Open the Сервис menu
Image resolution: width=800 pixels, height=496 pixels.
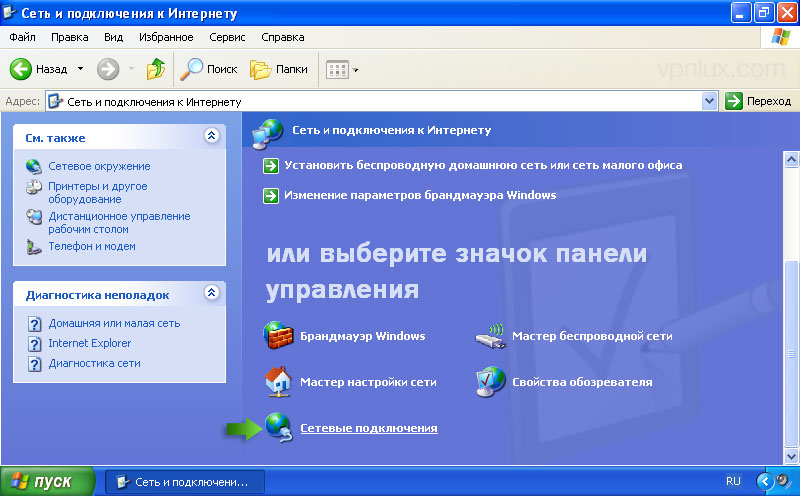[227, 37]
